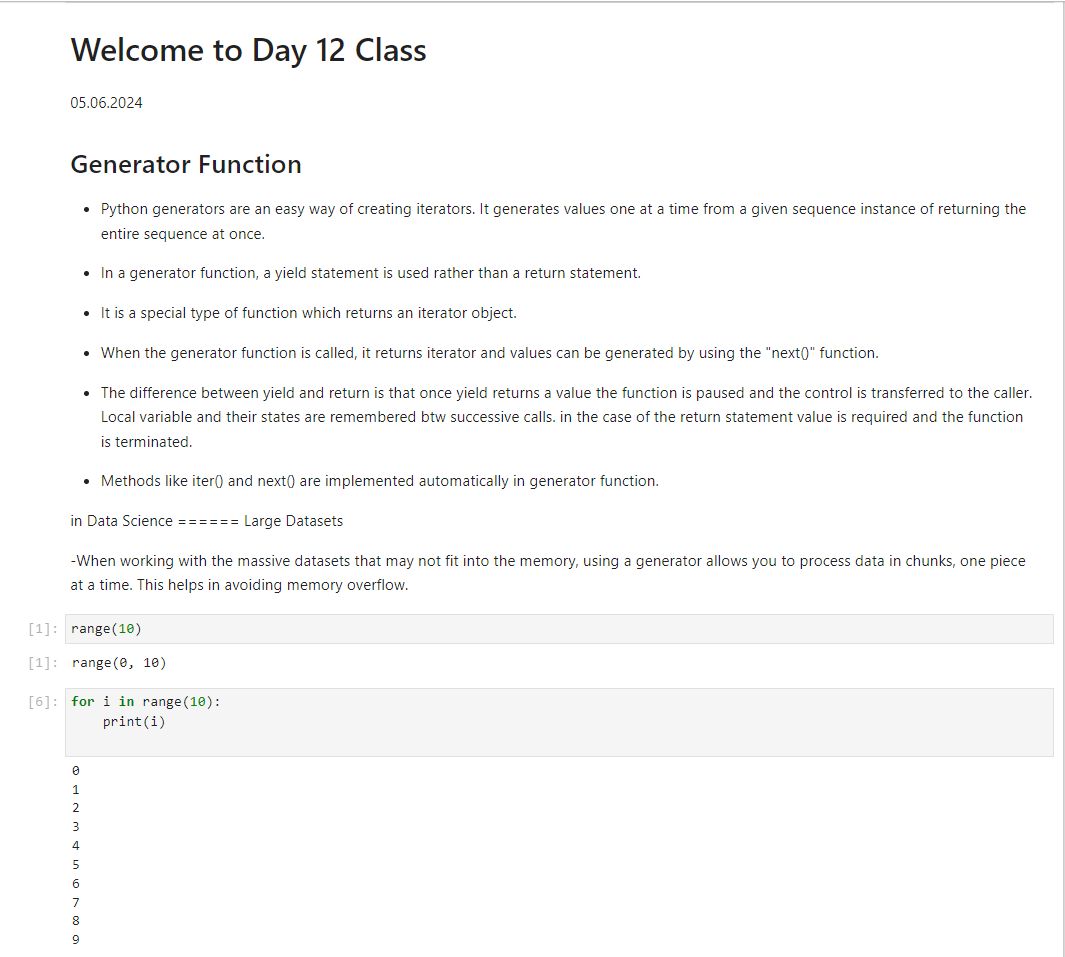Viewport: 1065px width, 957px height.
Task: Click the range(10) code input cell
Action: click(559, 629)
